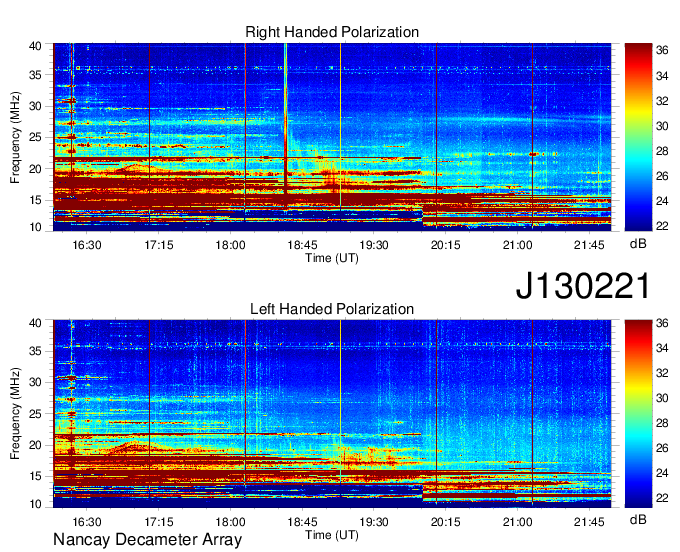Click the 34 value on the Left Handed color bar scale
Screen dimensions: 680x552
[662, 348]
